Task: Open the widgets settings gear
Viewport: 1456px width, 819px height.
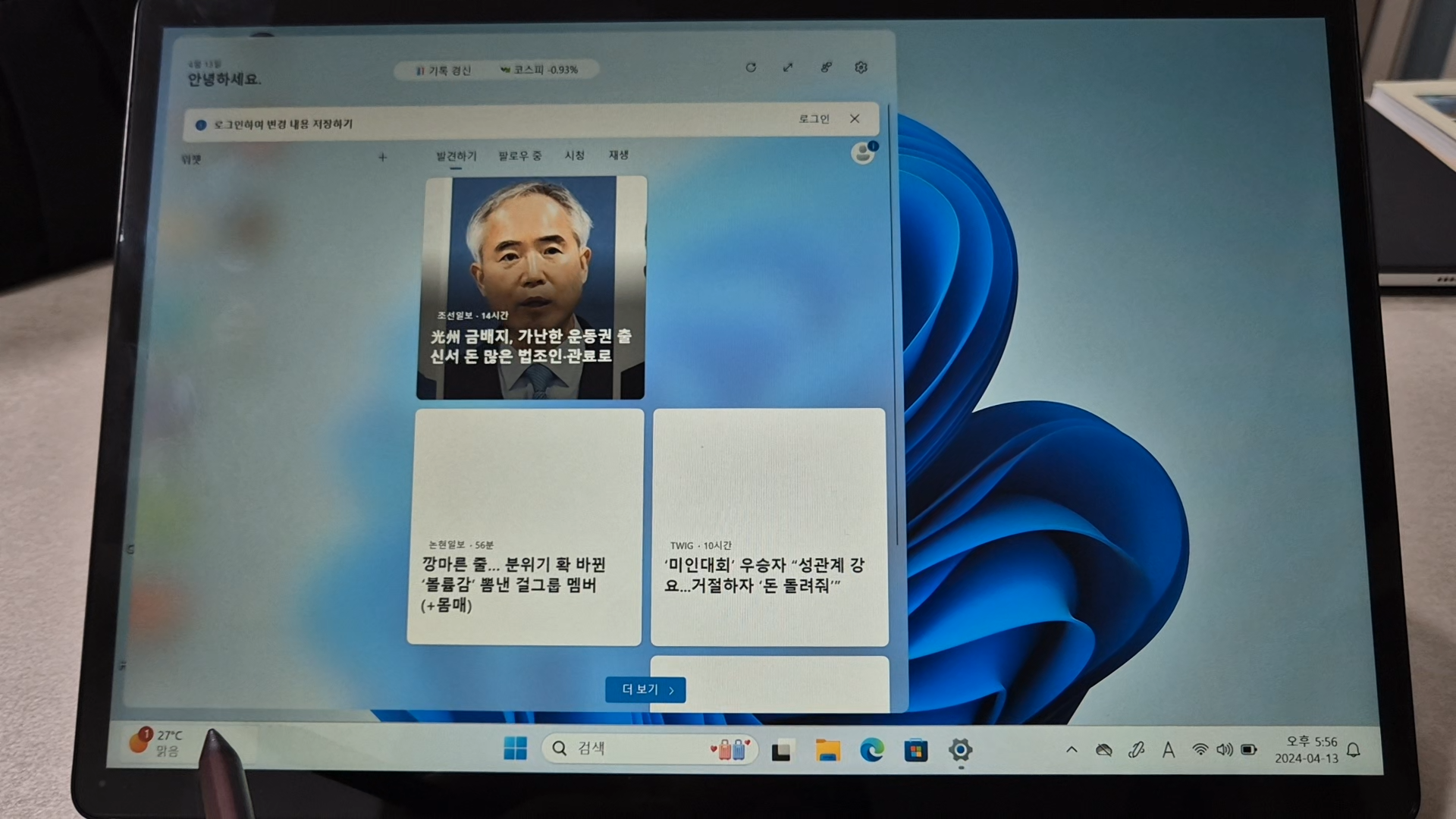Action: tap(861, 67)
